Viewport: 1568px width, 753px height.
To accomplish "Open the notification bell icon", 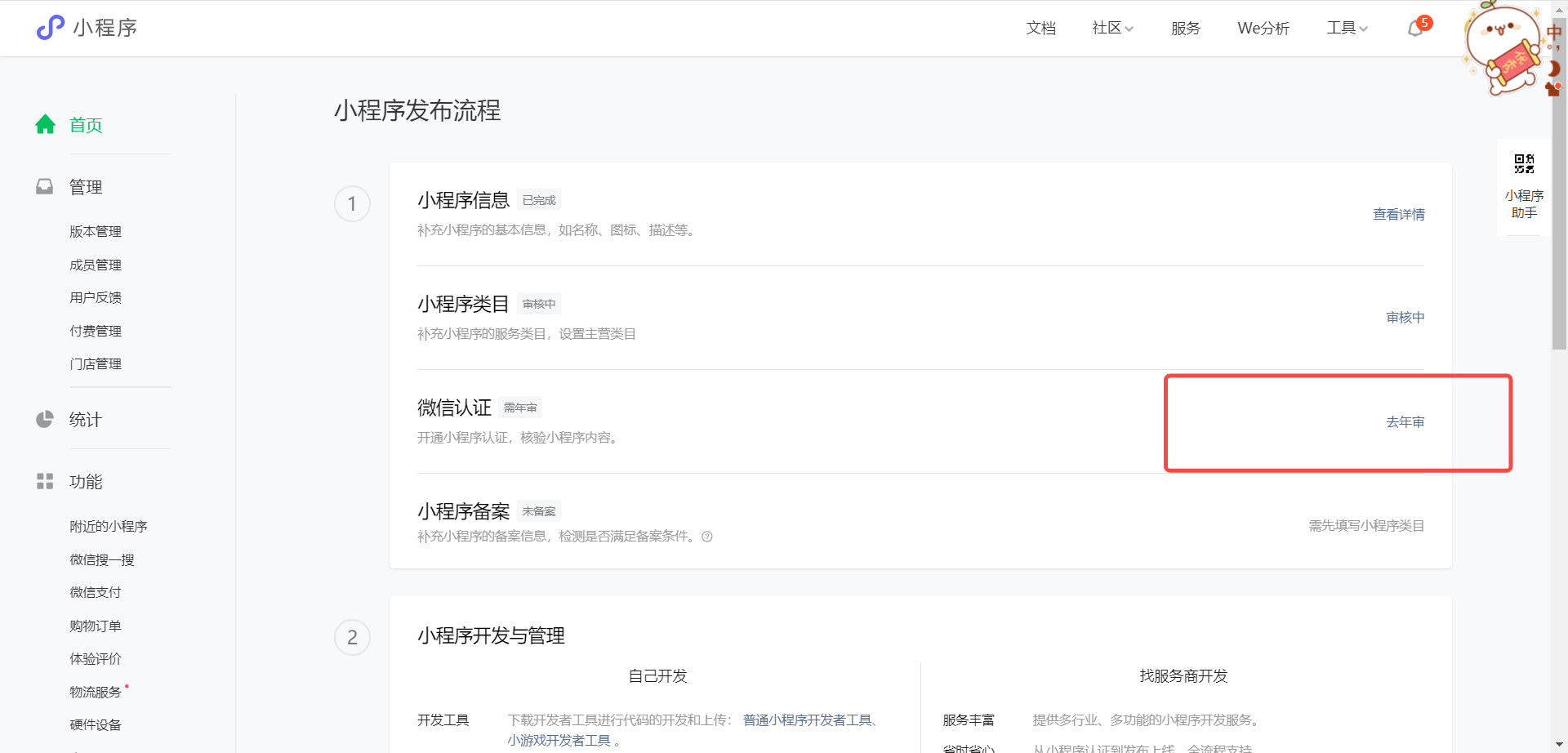I will [1416, 29].
